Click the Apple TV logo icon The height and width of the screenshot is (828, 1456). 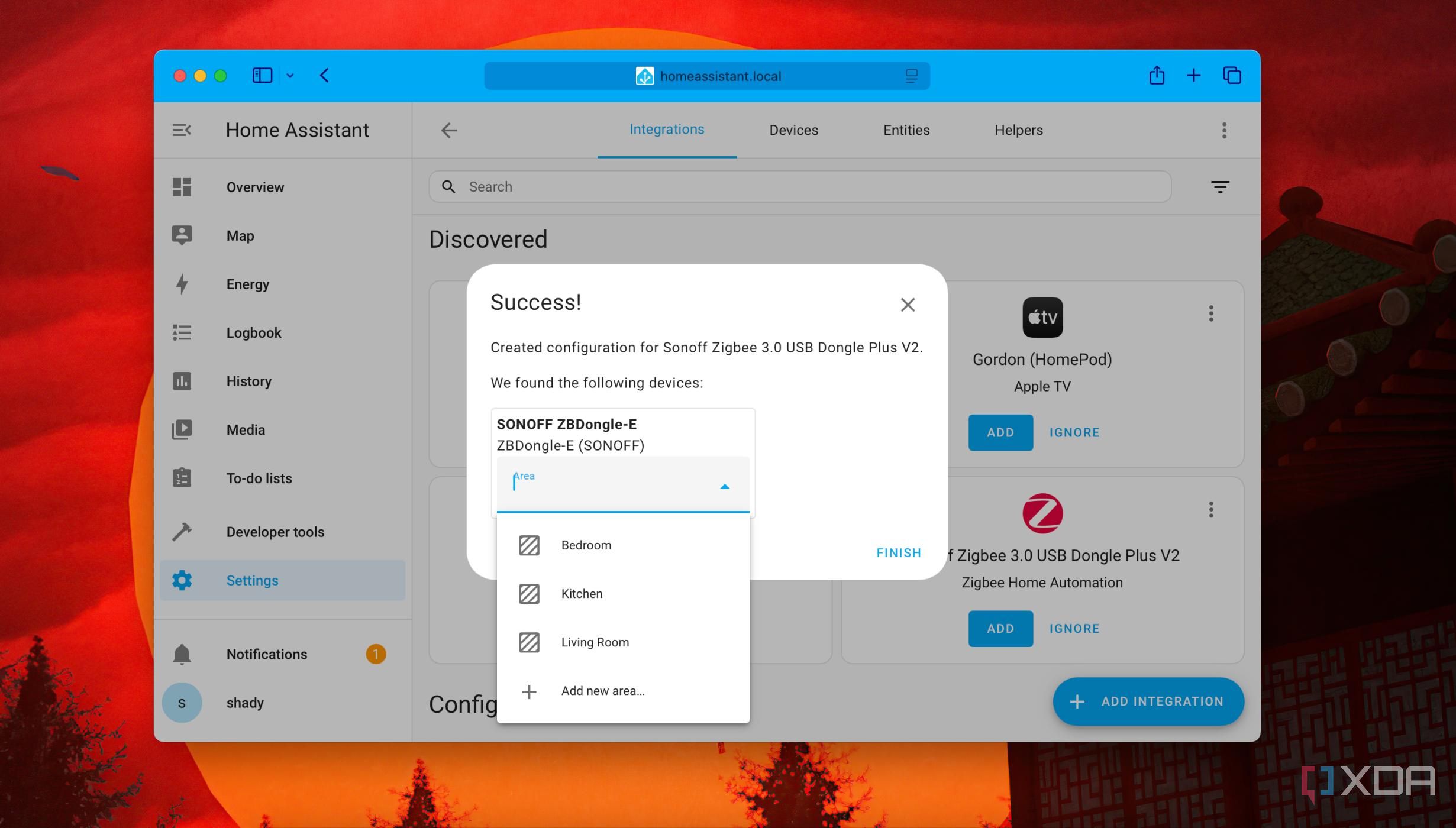[x=1042, y=318]
